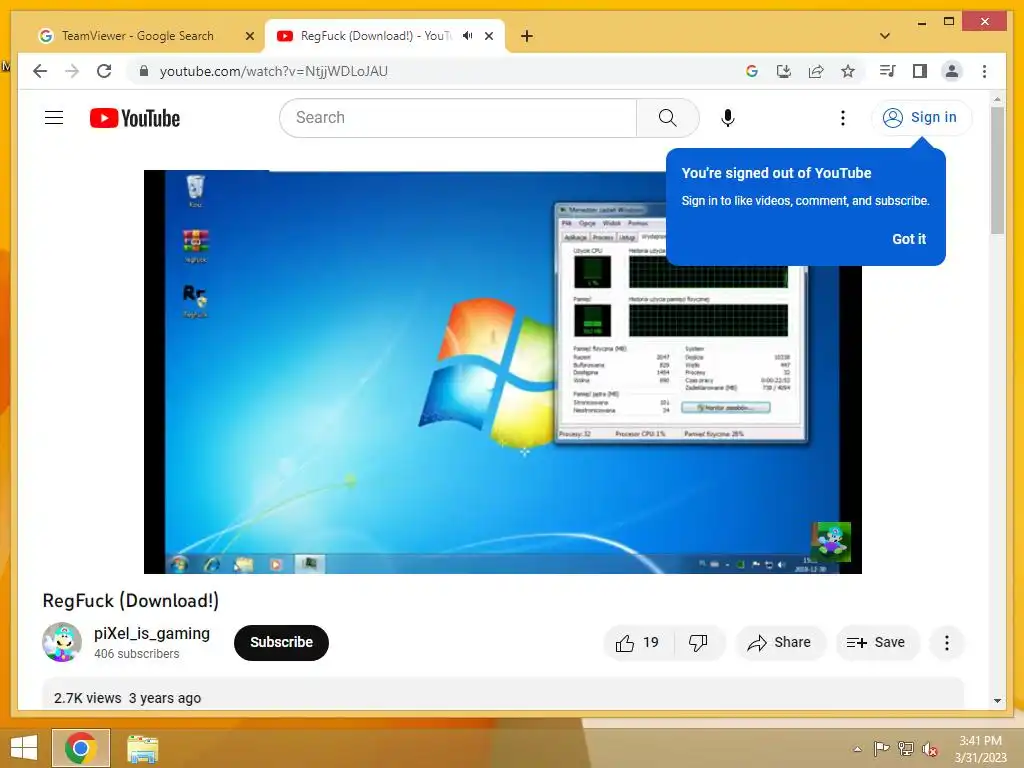Screen dimensions: 1024x768
Task: Switch to TeamViewer Google Search tab
Action: pos(138,36)
